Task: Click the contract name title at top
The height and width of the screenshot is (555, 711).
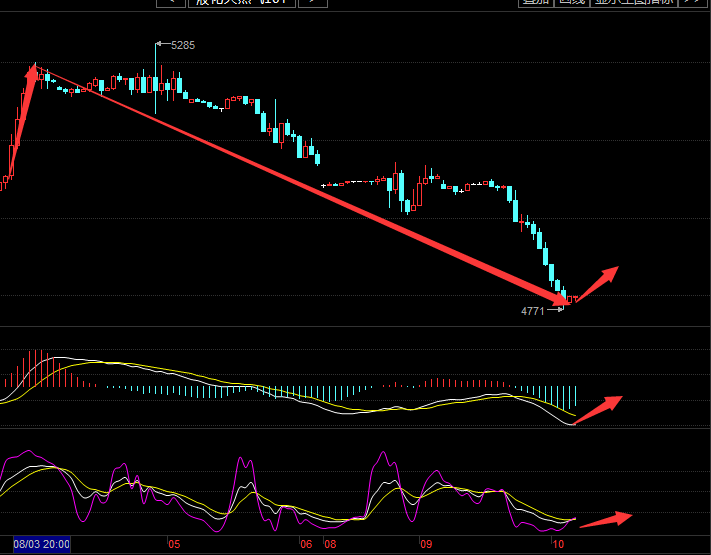Action: (x=242, y=3)
